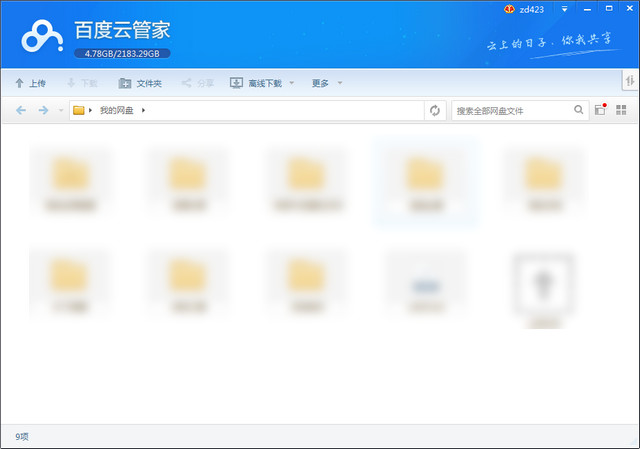Click 我的网盘 in the breadcrumb path
The image size is (640, 449).
pyautogui.click(x=116, y=110)
